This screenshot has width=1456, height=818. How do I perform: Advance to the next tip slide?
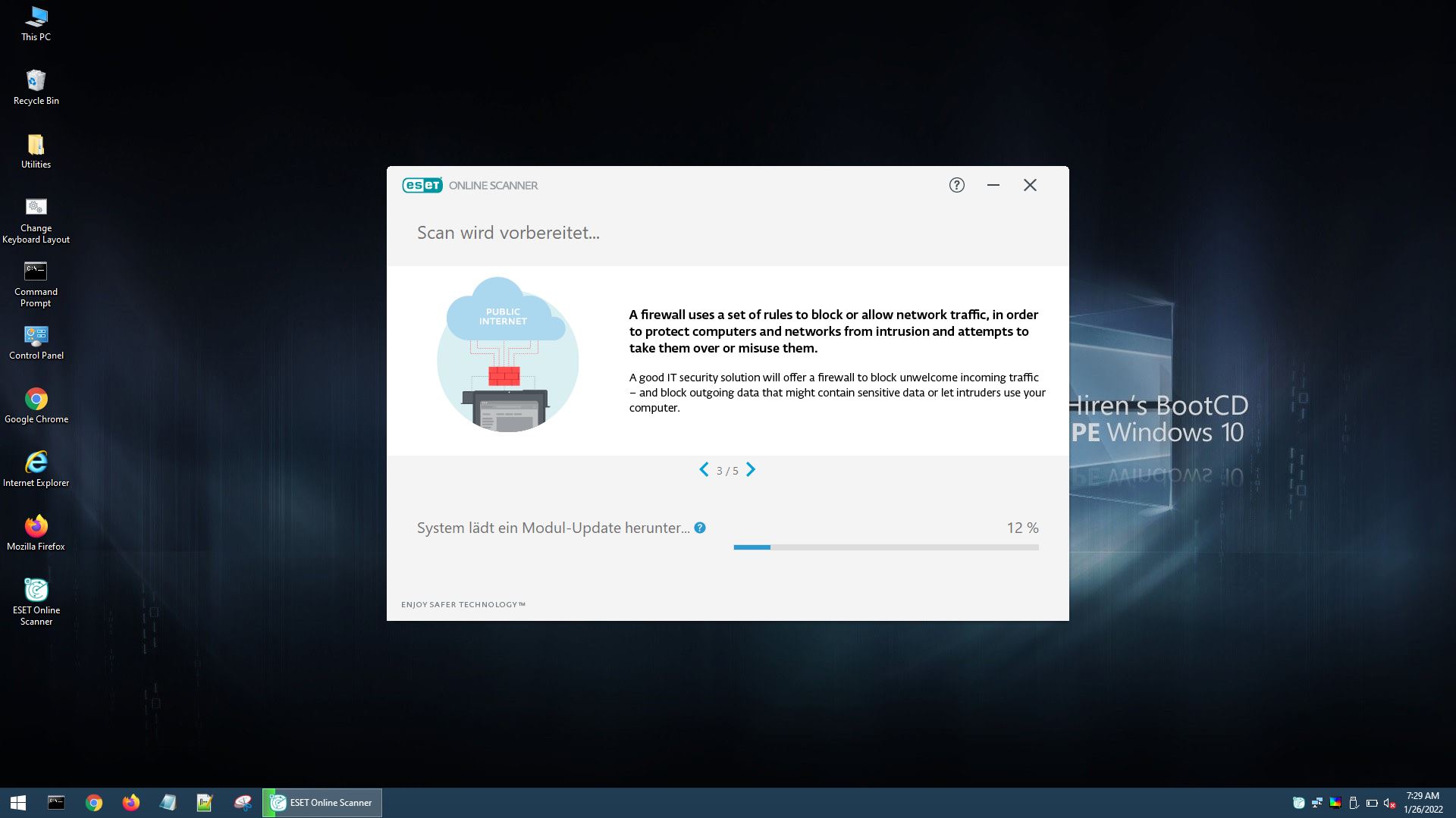pos(751,470)
